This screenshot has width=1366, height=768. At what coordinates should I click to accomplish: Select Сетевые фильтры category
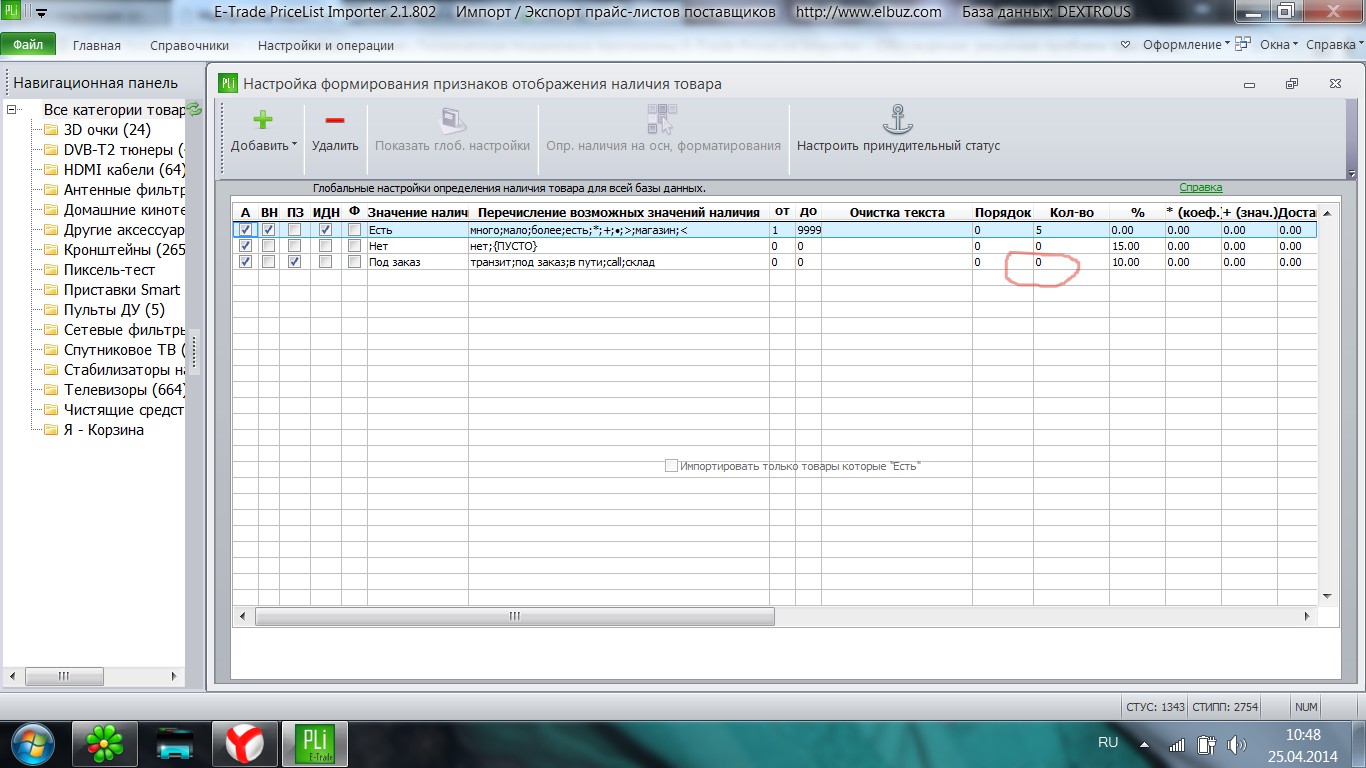(125, 330)
